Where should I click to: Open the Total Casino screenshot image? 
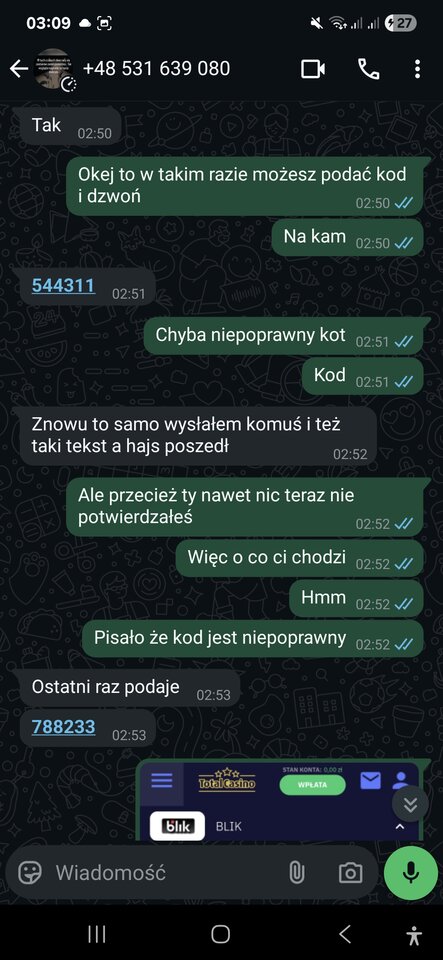pos(279,801)
